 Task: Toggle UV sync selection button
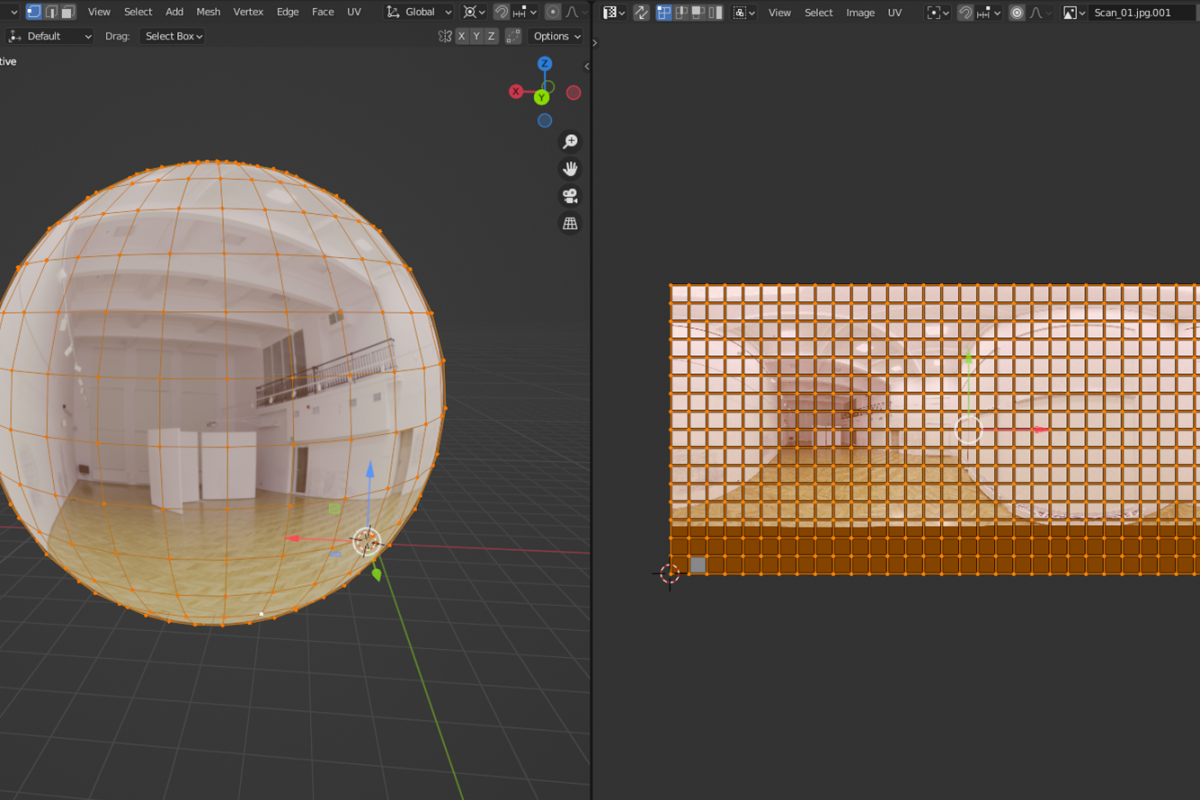point(641,12)
